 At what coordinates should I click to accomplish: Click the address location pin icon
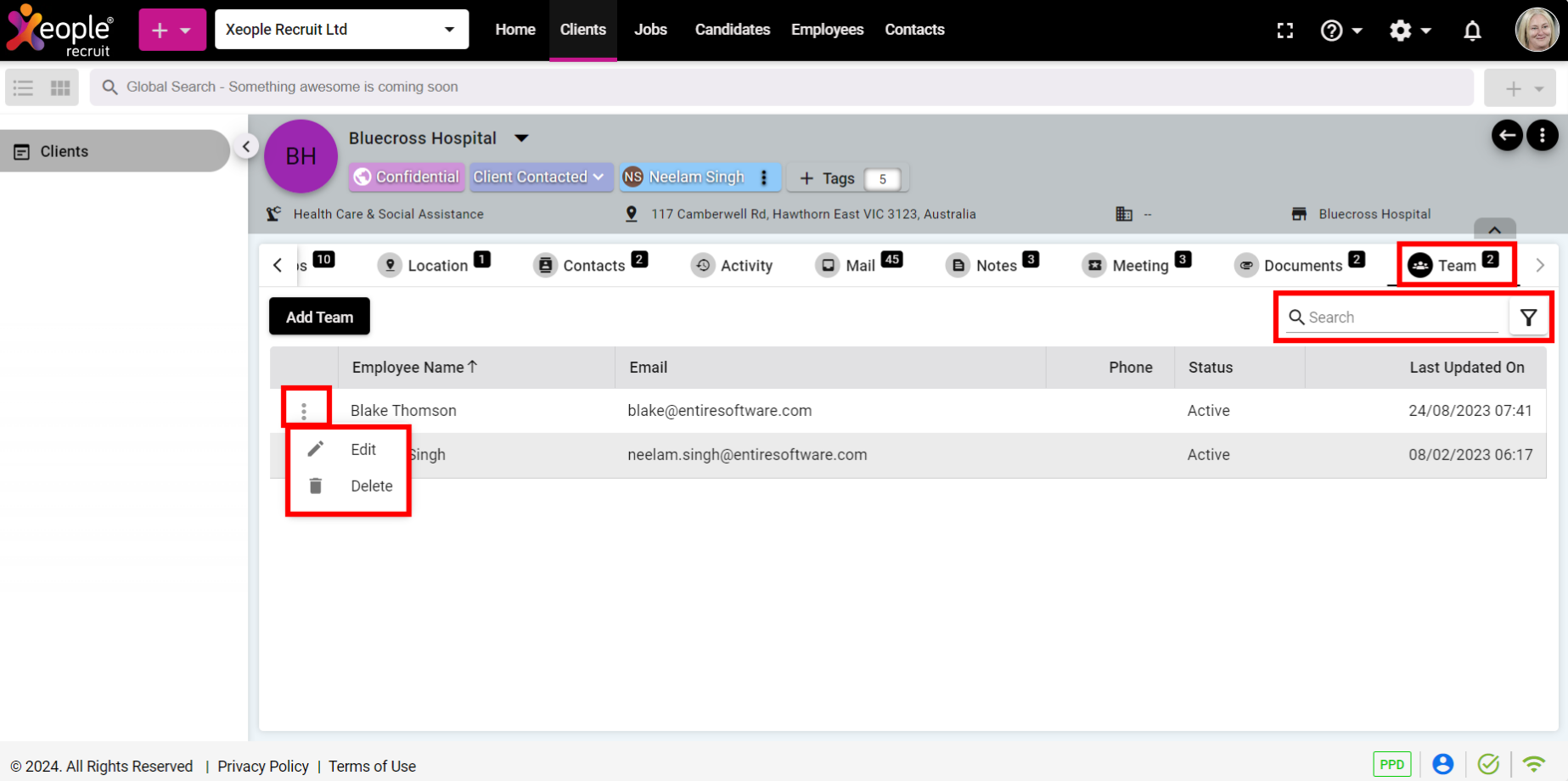(x=632, y=214)
